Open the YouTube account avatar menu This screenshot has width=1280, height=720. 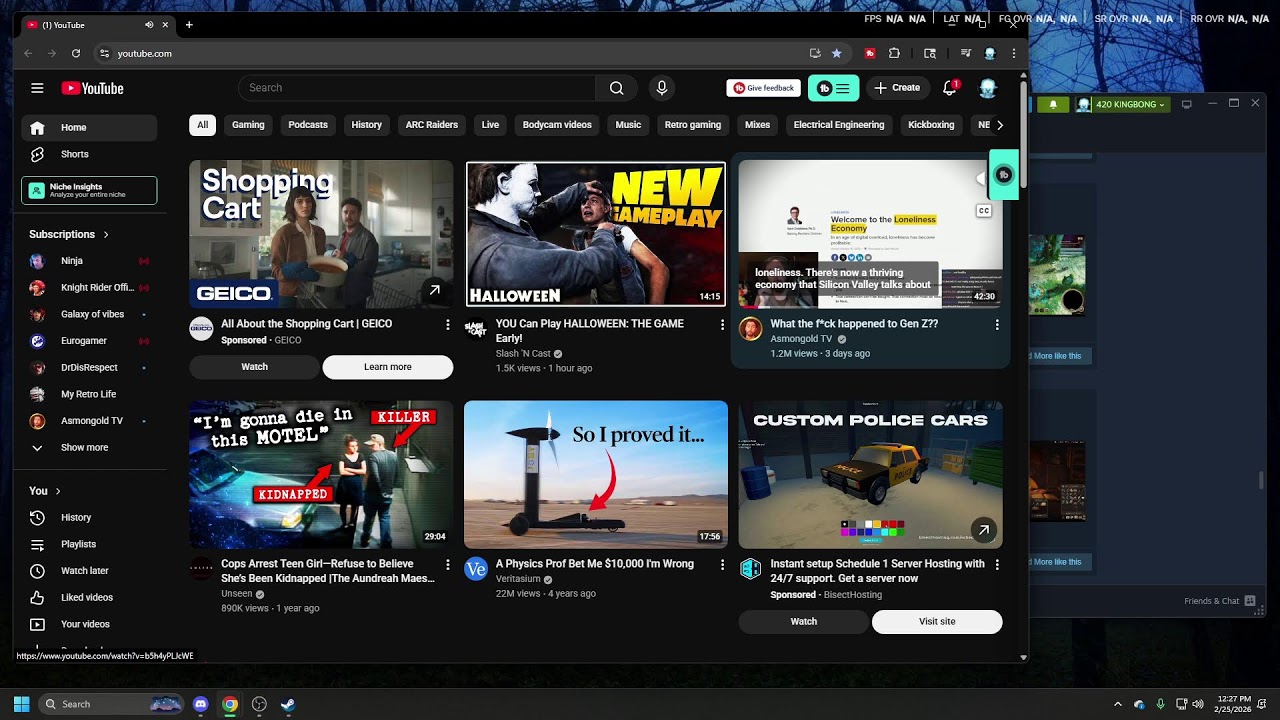coord(988,88)
